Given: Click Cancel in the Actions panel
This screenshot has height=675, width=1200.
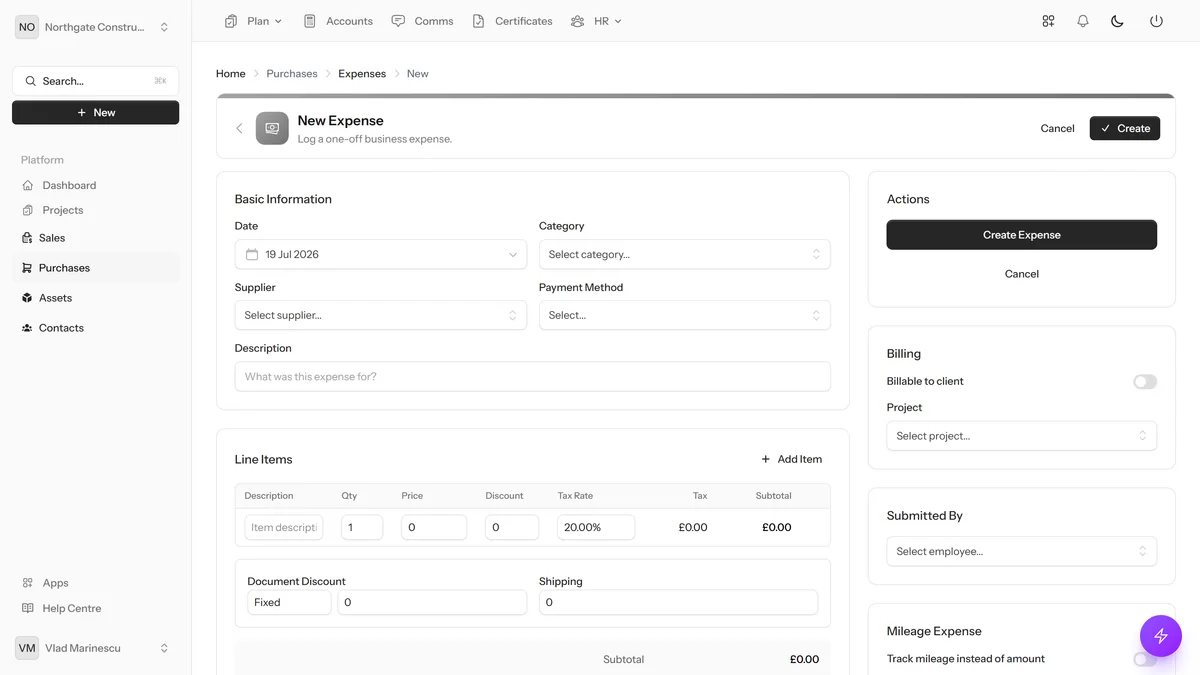Looking at the screenshot, I should click(x=1022, y=274).
